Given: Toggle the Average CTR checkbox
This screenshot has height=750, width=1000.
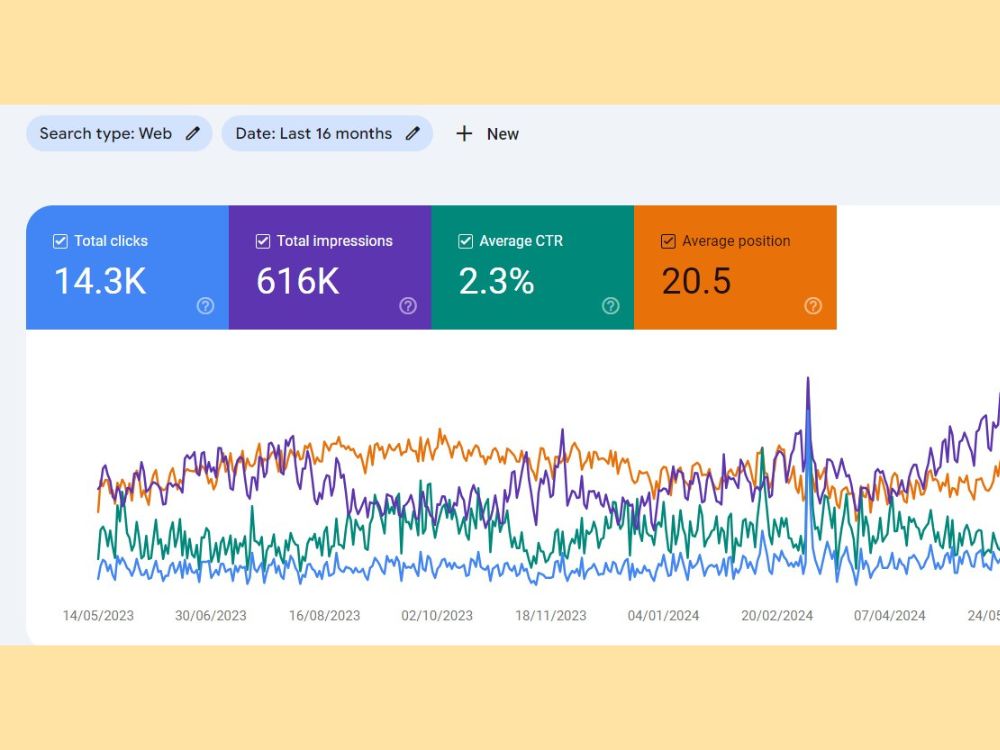Looking at the screenshot, I should pos(466,241).
